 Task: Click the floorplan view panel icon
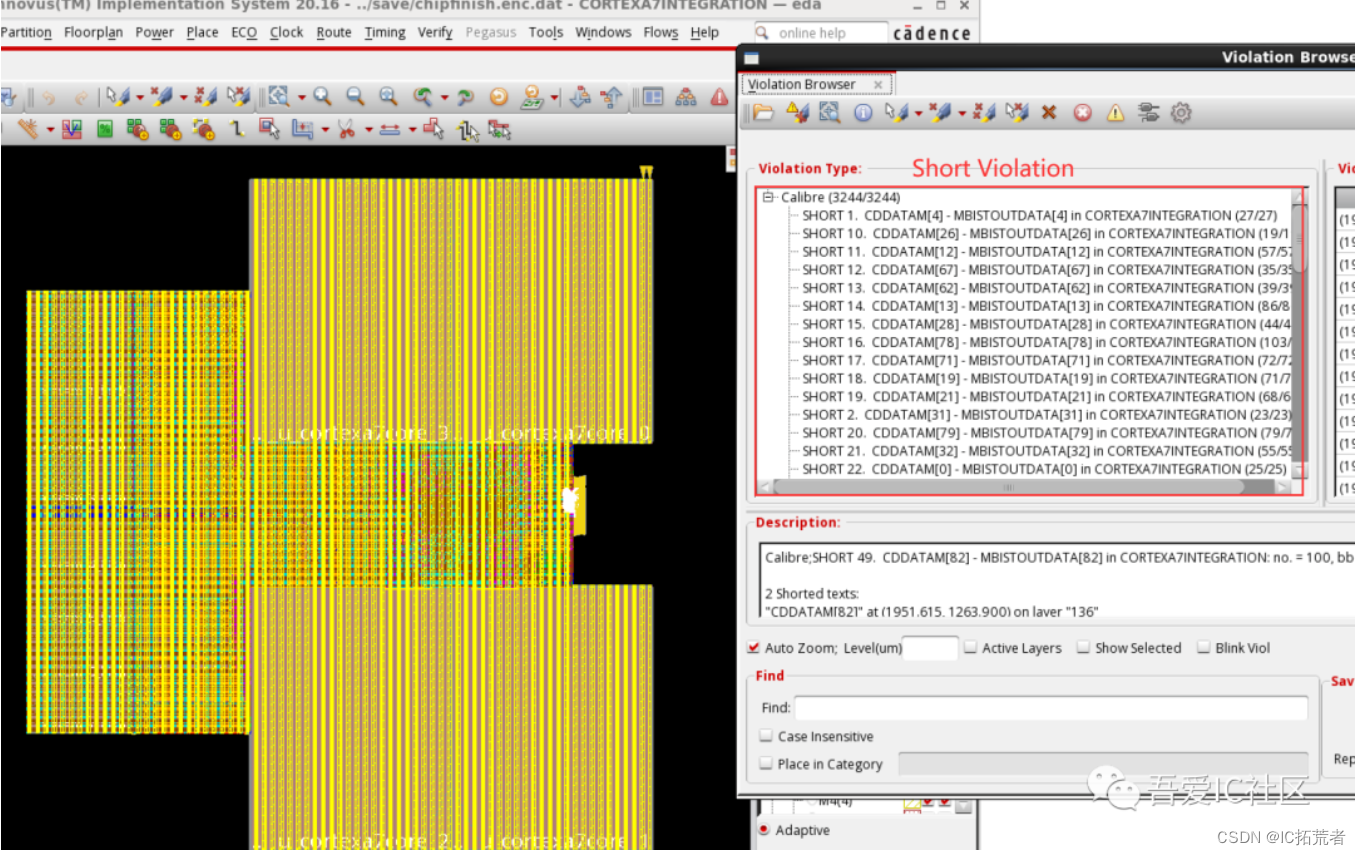coord(652,97)
